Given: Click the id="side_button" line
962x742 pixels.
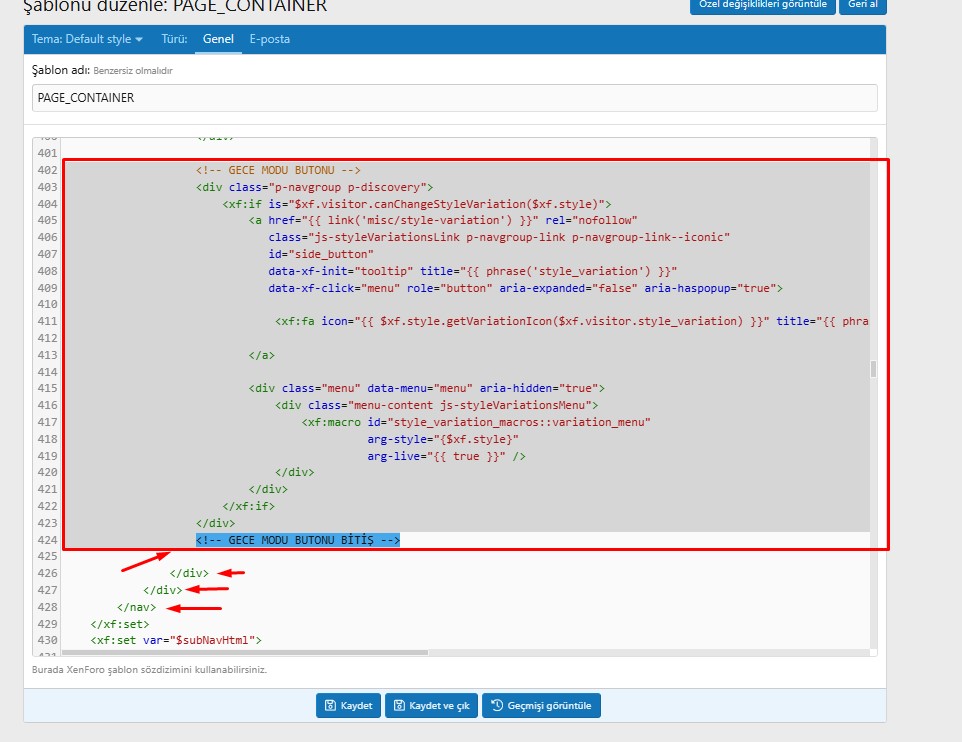Looking at the screenshot, I should [x=321, y=254].
